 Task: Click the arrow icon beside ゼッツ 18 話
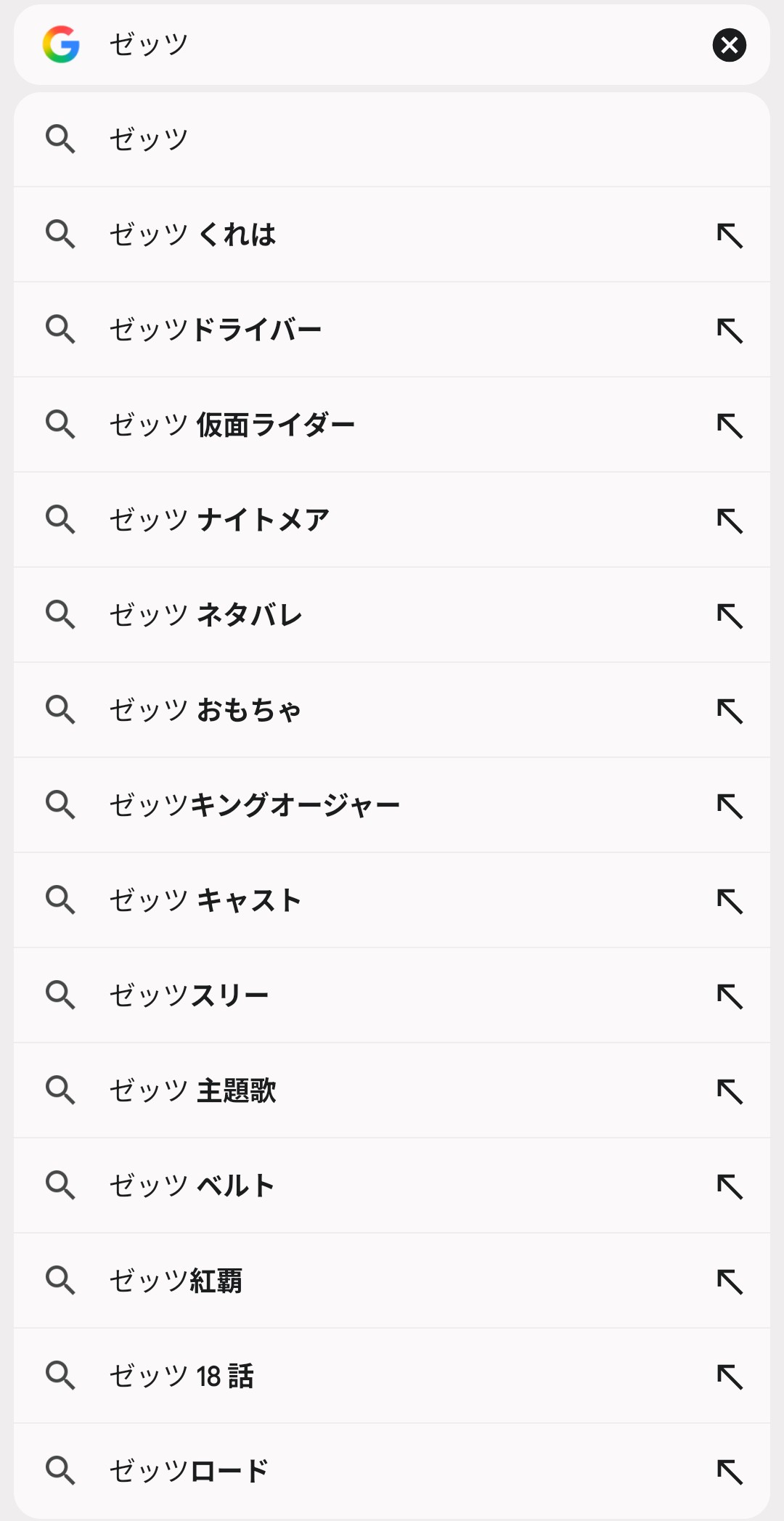(x=730, y=1377)
